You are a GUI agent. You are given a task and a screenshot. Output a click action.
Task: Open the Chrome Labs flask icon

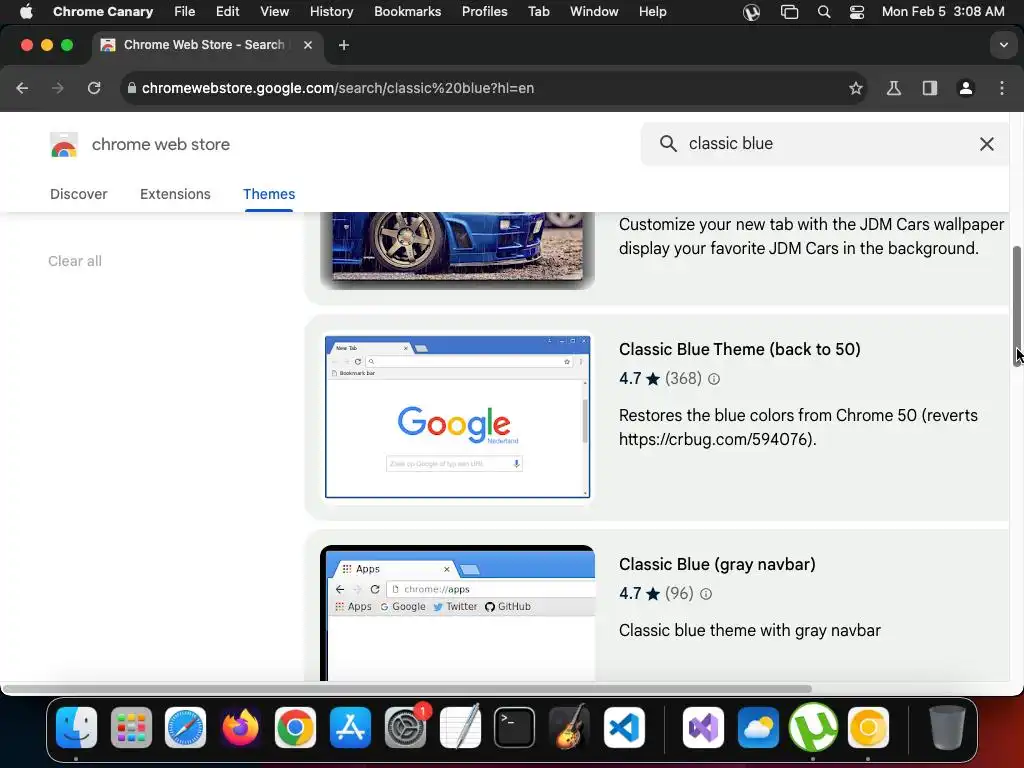click(x=893, y=88)
